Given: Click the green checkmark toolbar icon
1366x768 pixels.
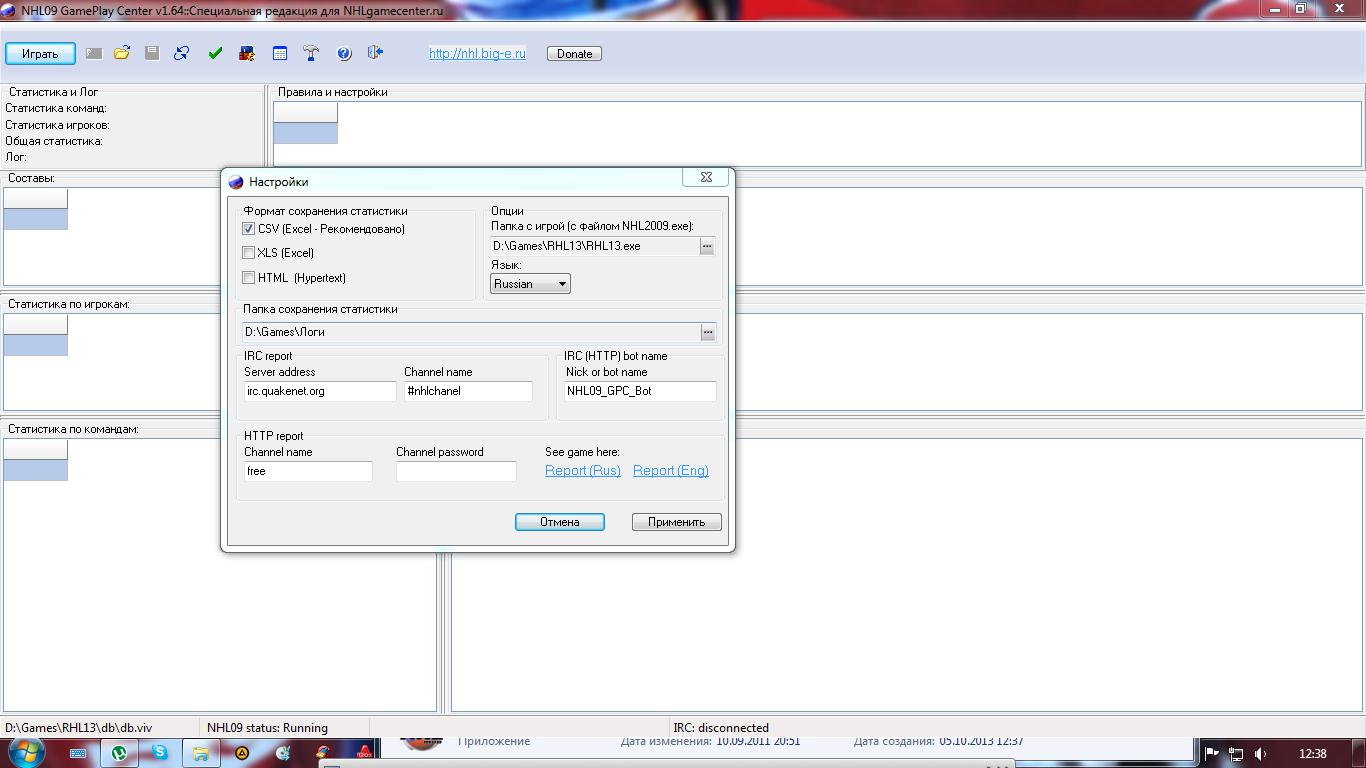Looking at the screenshot, I should pyautogui.click(x=215, y=53).
